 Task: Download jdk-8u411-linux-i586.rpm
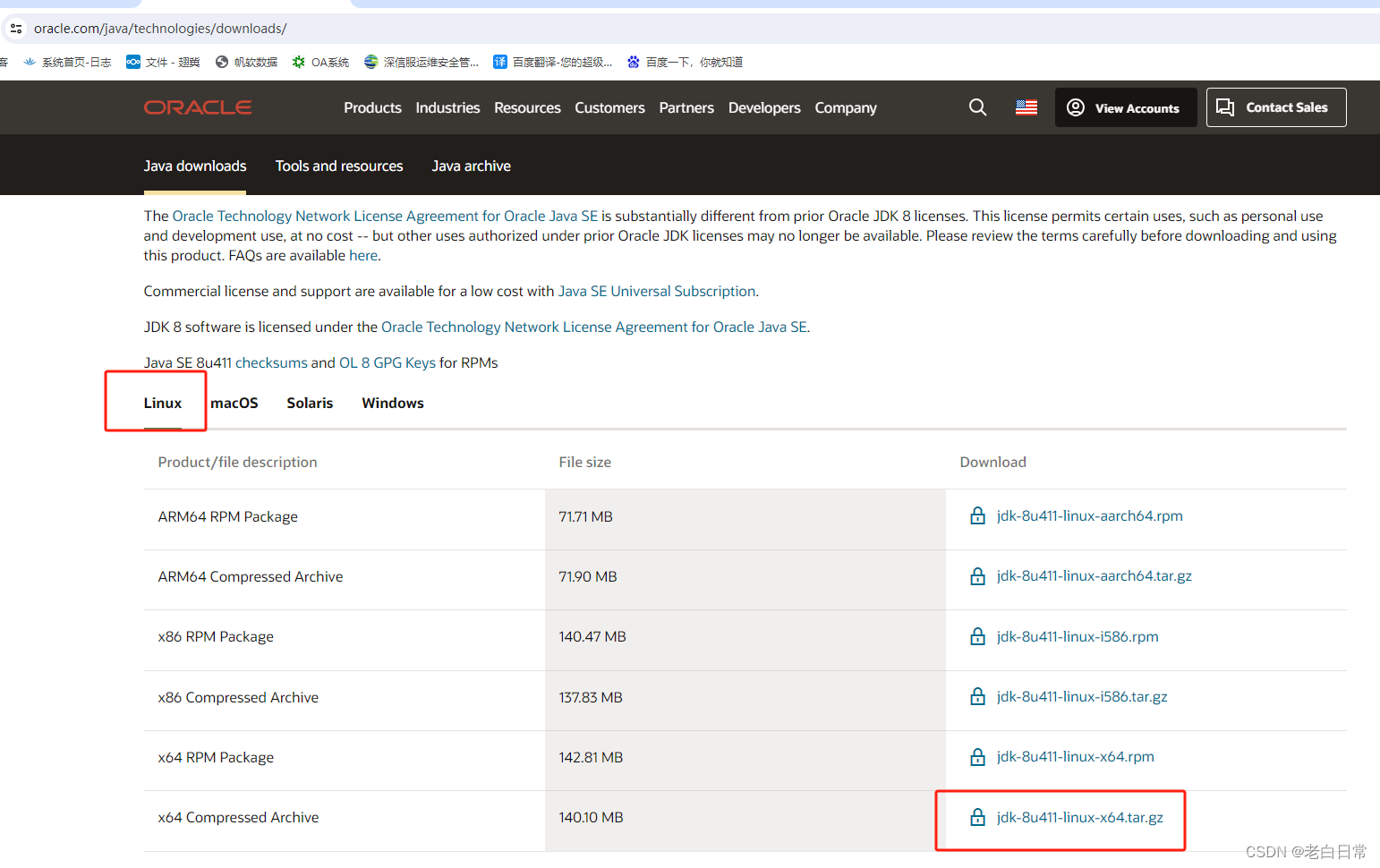1078,636
